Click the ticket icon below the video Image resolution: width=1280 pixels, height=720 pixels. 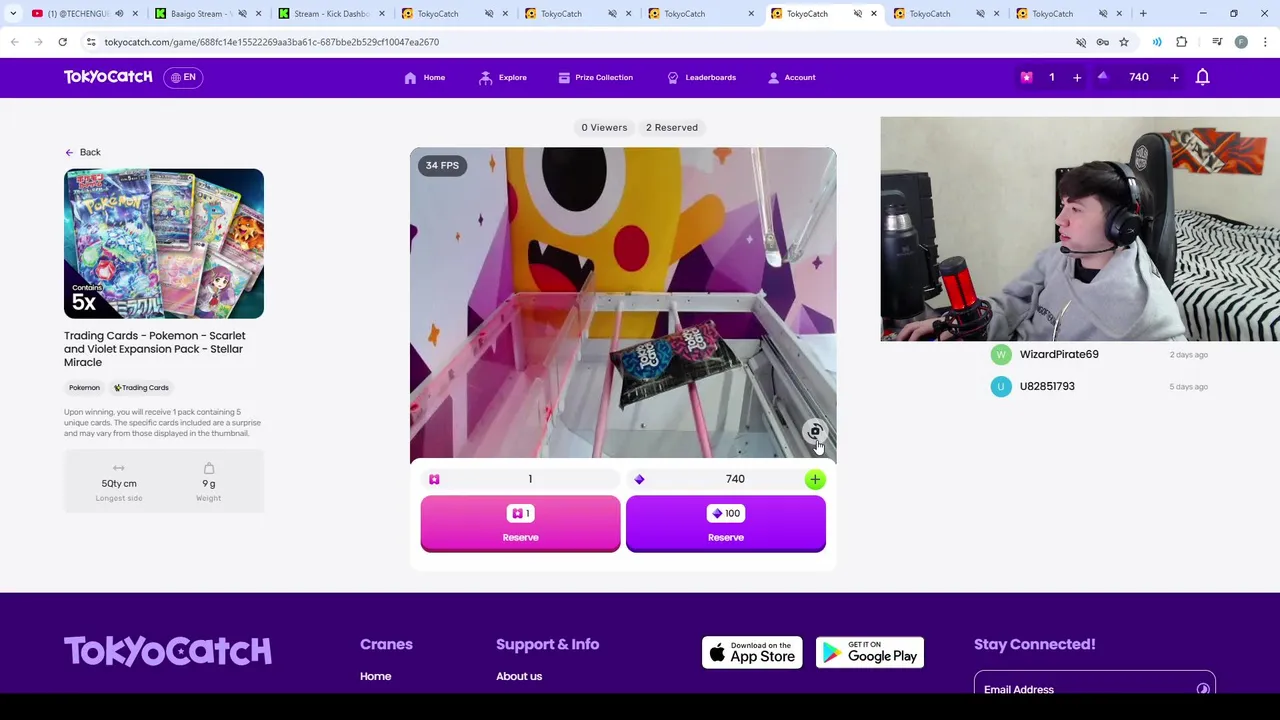(434, 479)
